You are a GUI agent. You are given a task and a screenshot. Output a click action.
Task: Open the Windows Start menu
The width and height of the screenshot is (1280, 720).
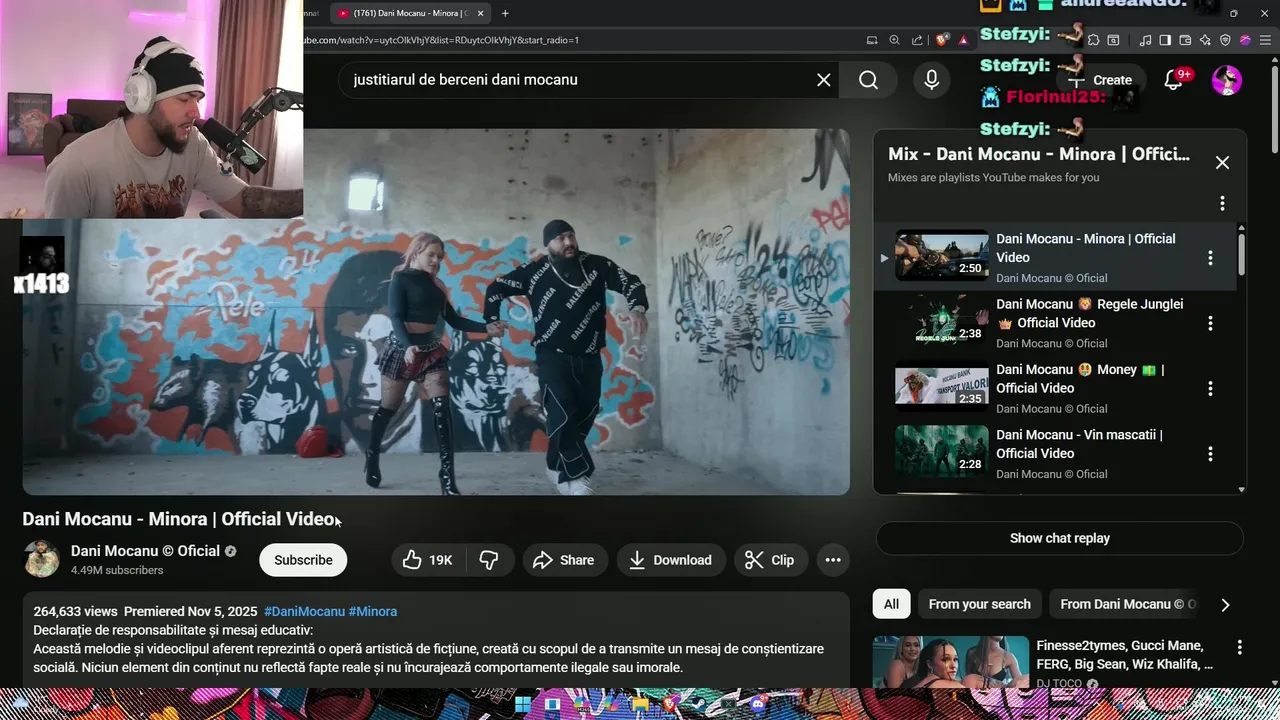tap(523, 704)
